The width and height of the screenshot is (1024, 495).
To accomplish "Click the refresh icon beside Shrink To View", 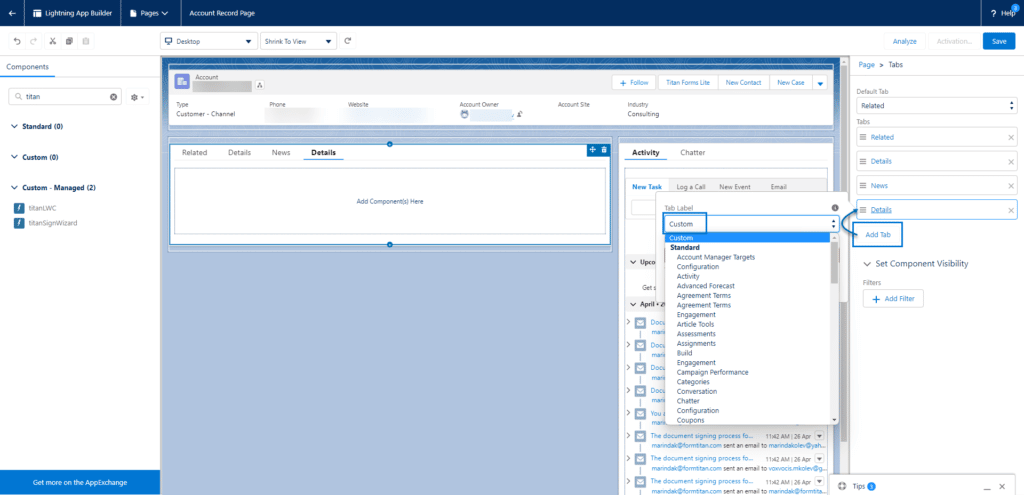I will pos(348,41).
